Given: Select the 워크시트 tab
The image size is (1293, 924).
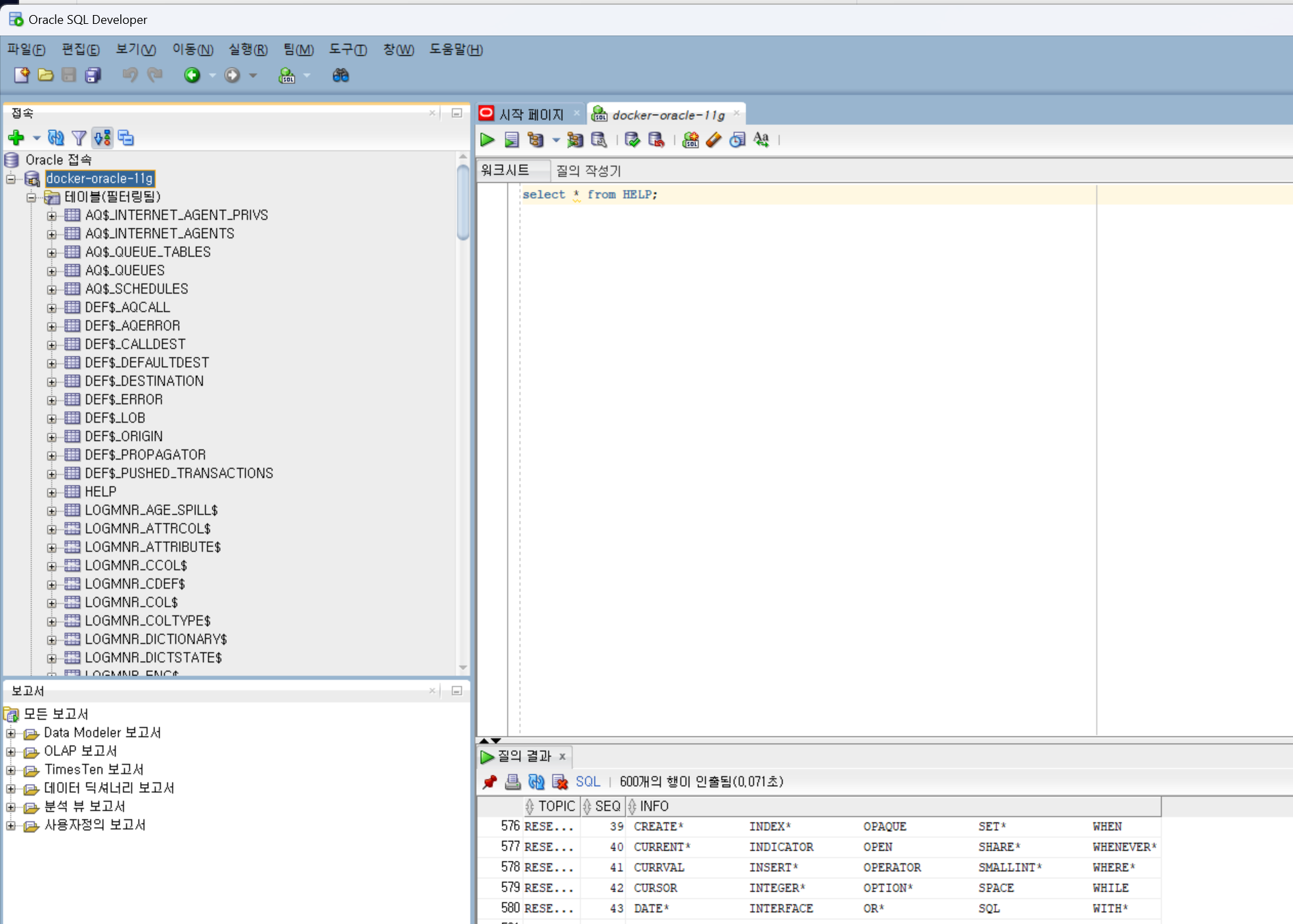Looking at the screenshot, I should (x=505, y=170).
